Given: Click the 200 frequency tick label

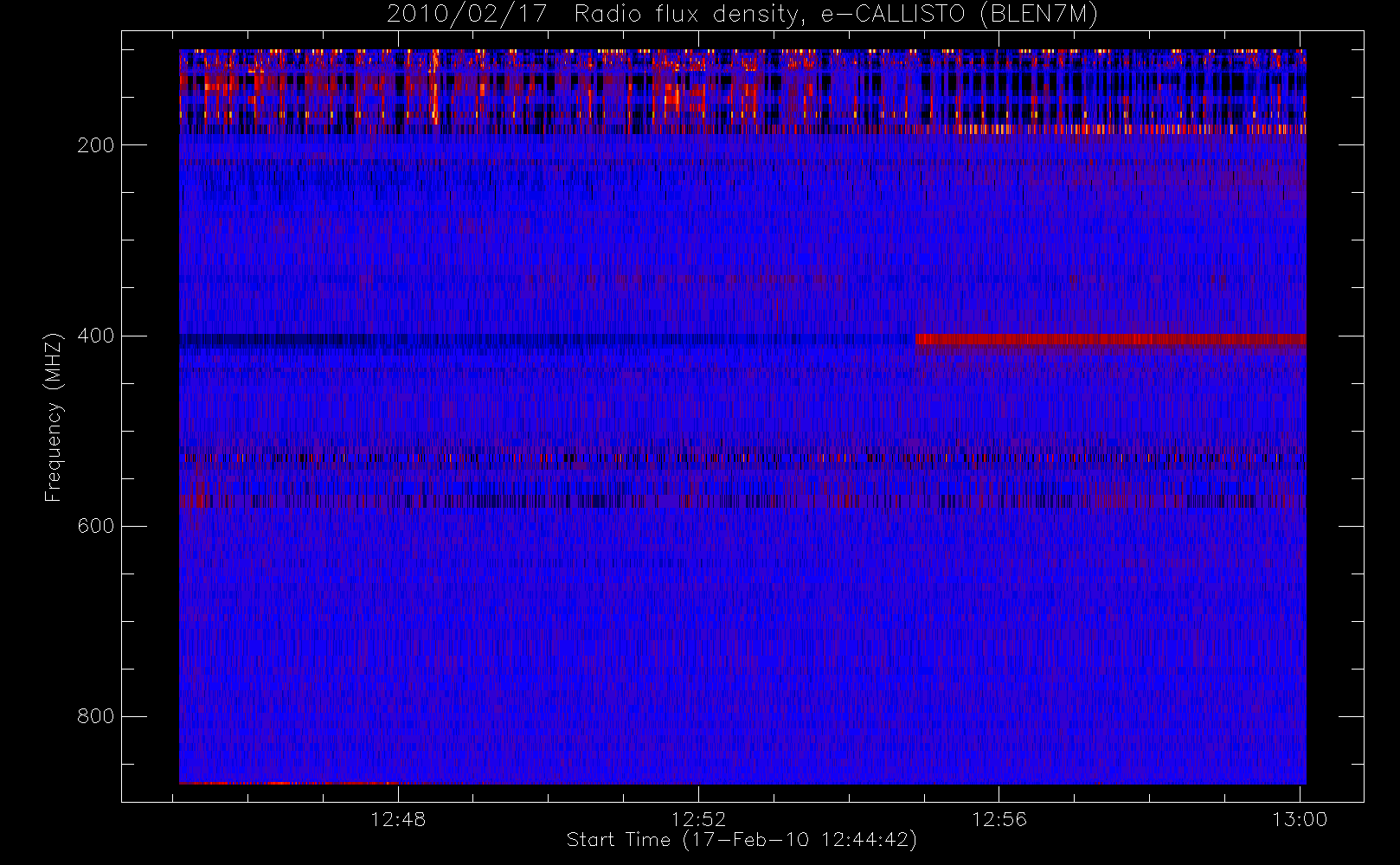Looking at the screenshot, I should (96, 145).
